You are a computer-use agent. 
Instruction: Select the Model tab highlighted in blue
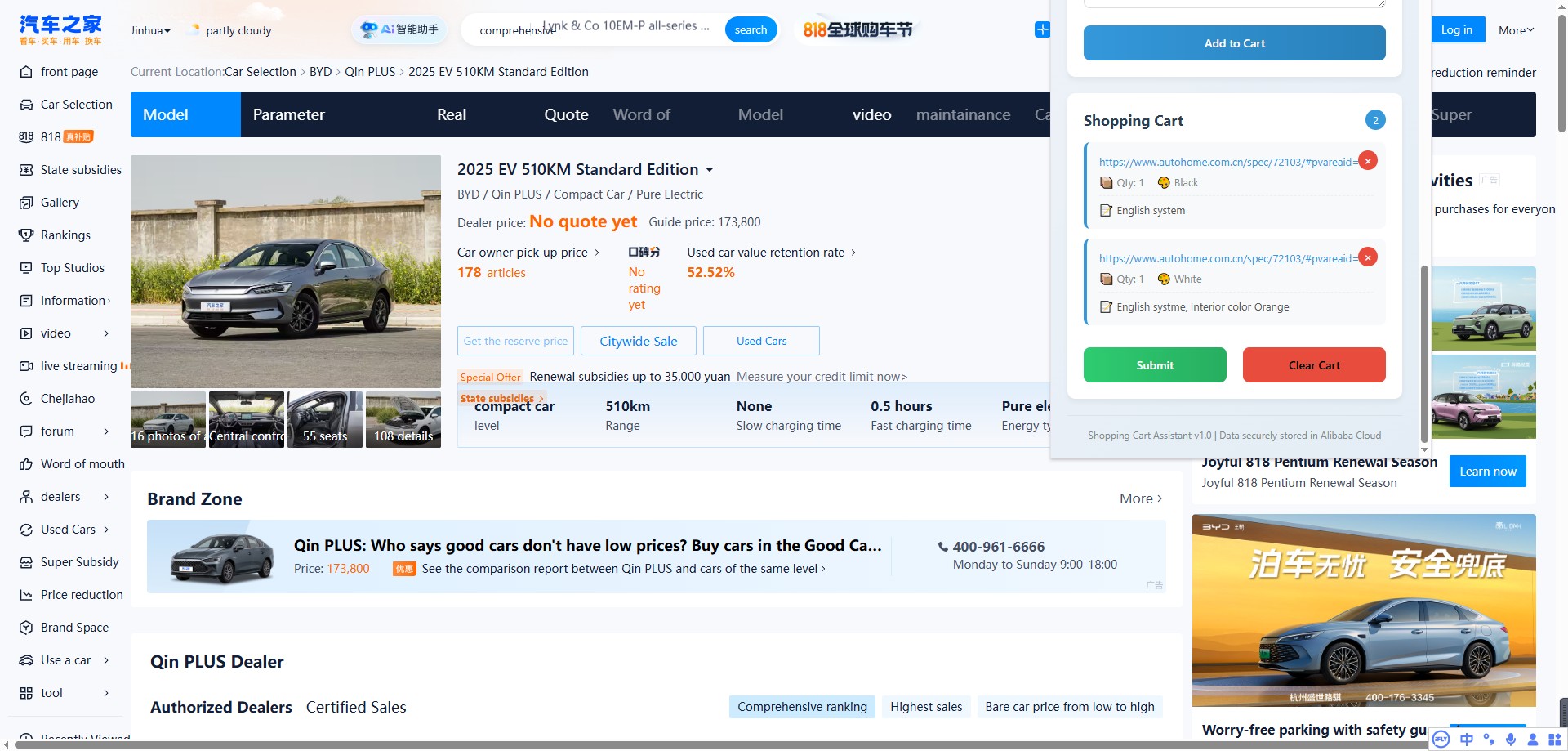pos(185,114)
